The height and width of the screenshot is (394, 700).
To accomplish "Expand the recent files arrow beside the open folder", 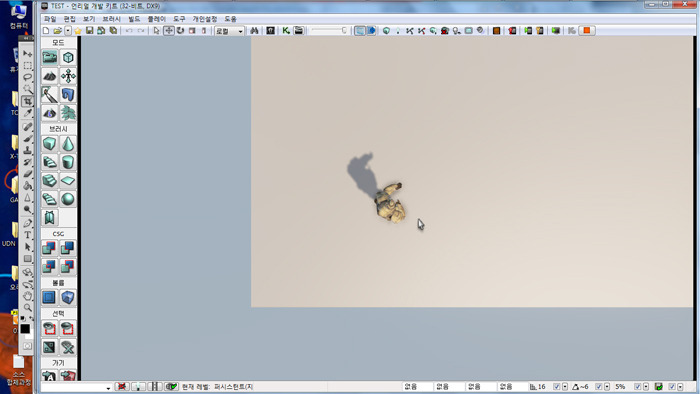I will (x=68, y=30).
